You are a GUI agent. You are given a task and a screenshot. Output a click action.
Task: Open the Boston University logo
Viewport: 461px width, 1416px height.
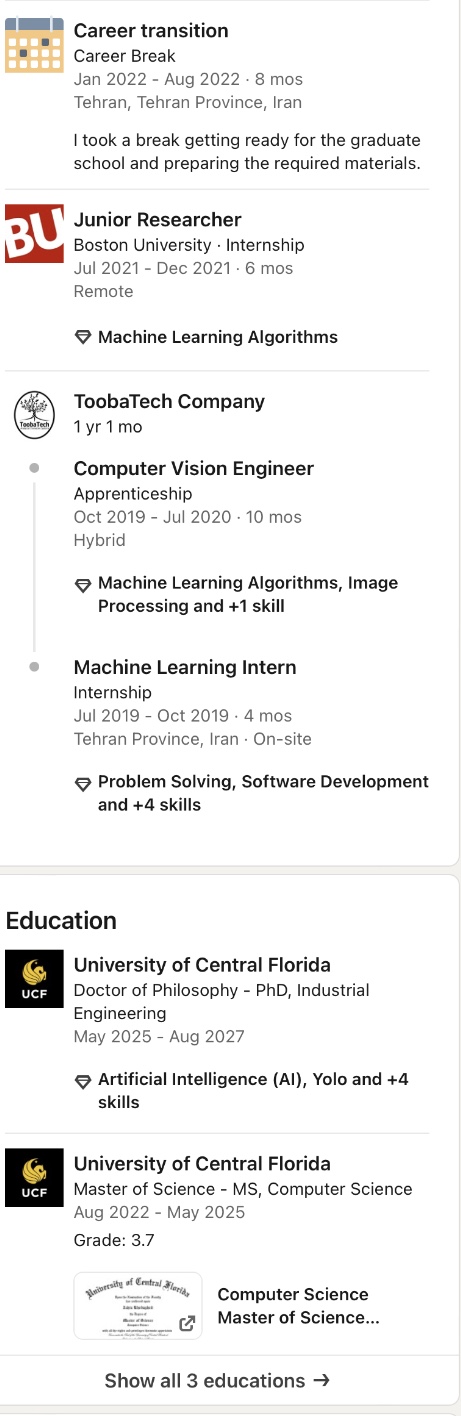pos(33,234)
